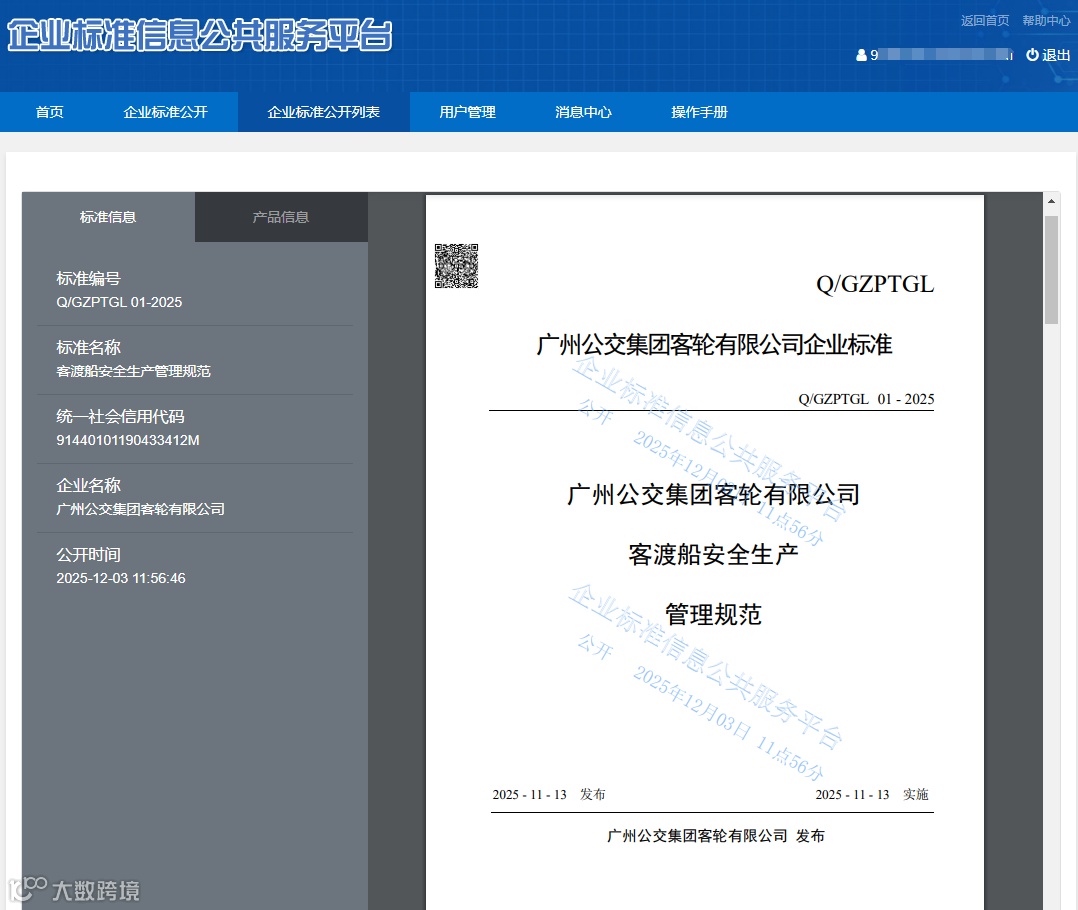Click document header Q/GZPTGL

click(x=874, y=285)
